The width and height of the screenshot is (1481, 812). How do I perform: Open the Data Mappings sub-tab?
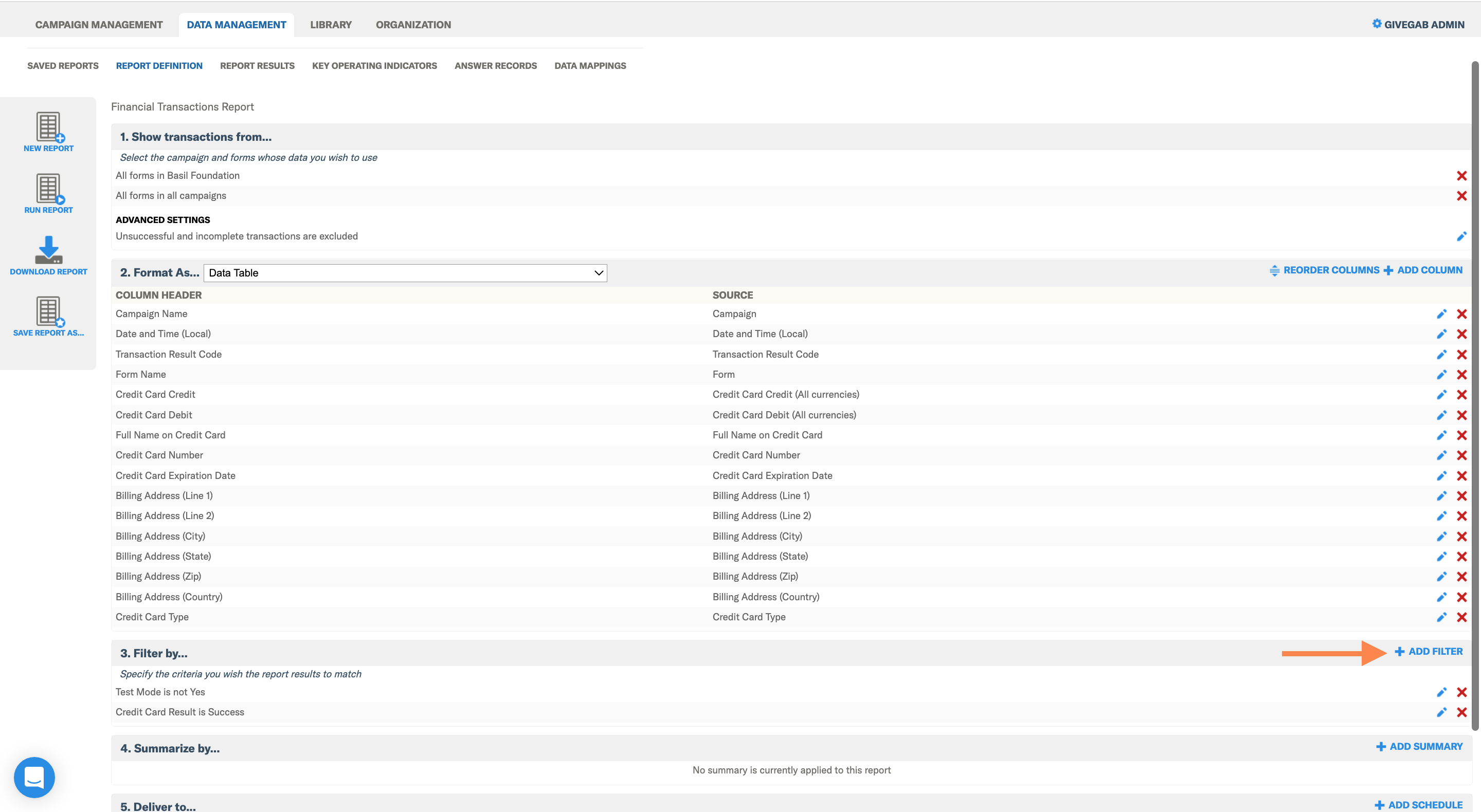click(590, 65)
